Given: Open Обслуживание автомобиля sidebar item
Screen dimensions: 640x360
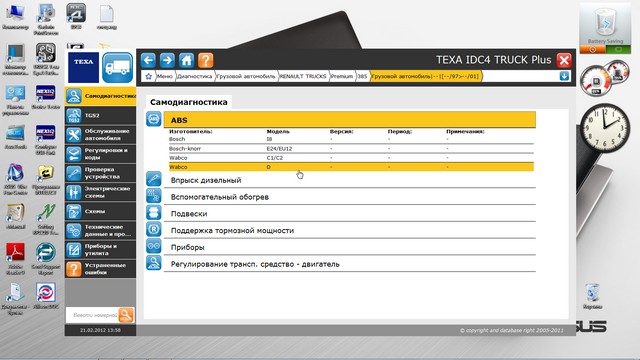Looking at the screenshot, I should [x=100, y=135].
